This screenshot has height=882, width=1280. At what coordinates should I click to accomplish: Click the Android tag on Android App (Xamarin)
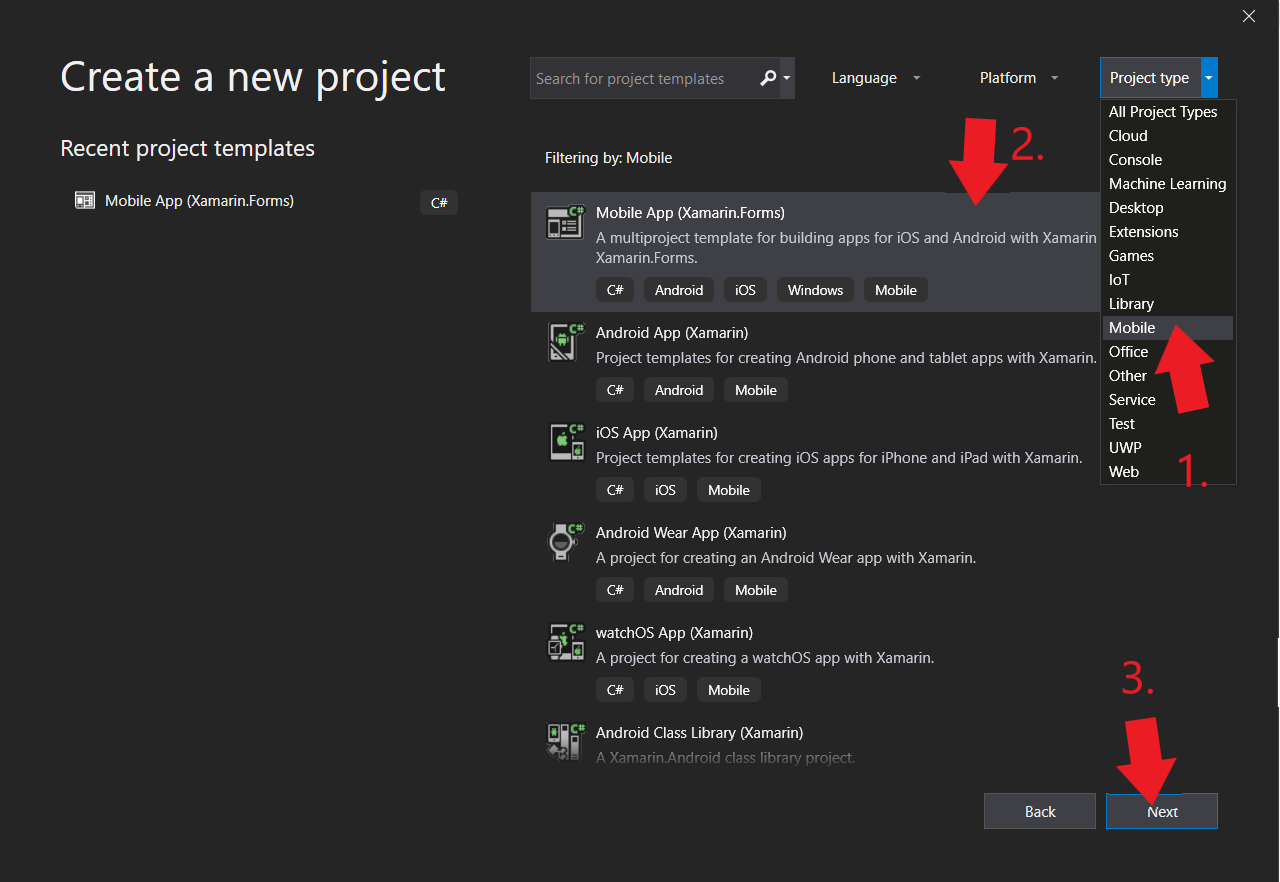(x=679, y=390)
